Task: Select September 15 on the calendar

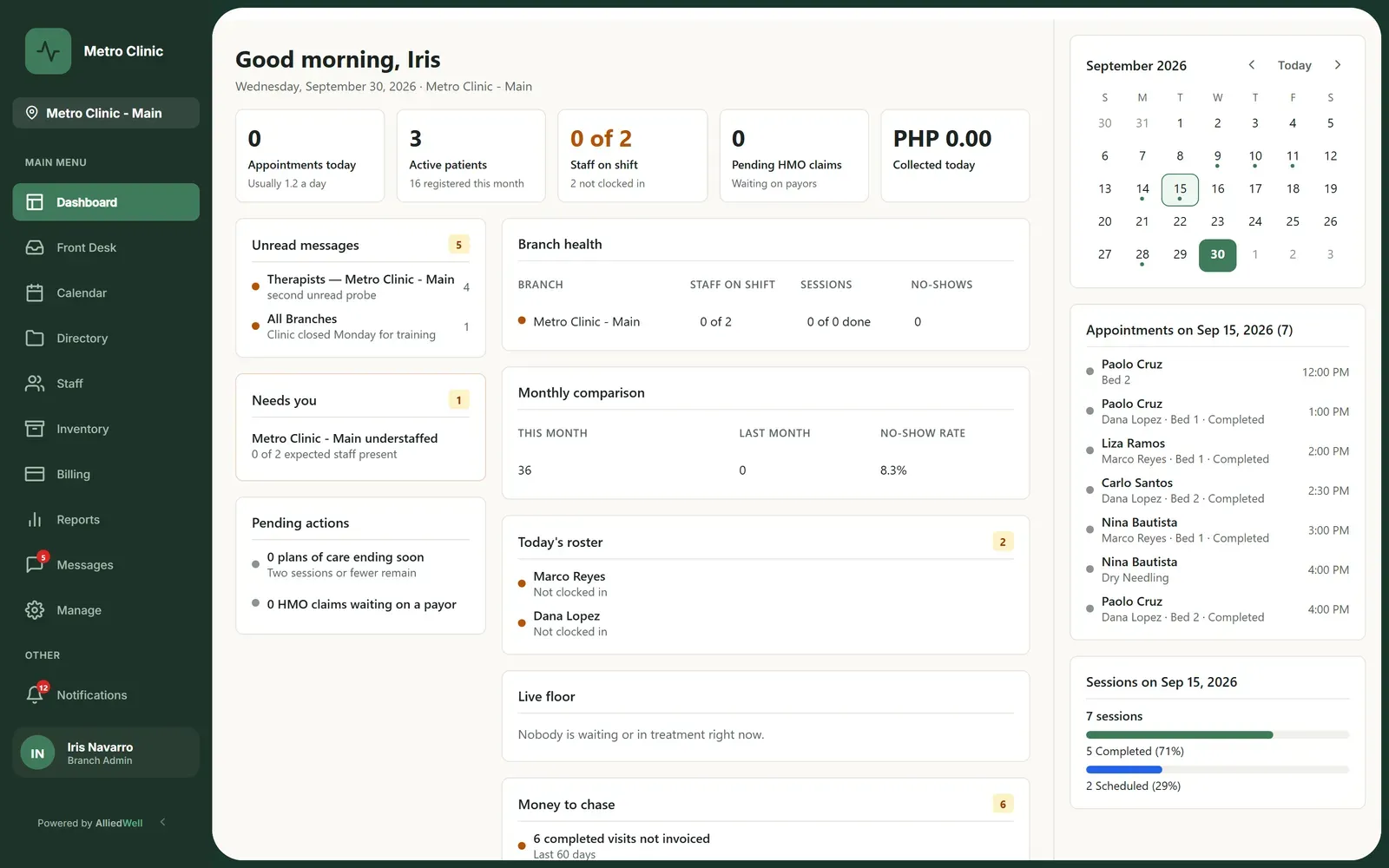Action: 1180,189
